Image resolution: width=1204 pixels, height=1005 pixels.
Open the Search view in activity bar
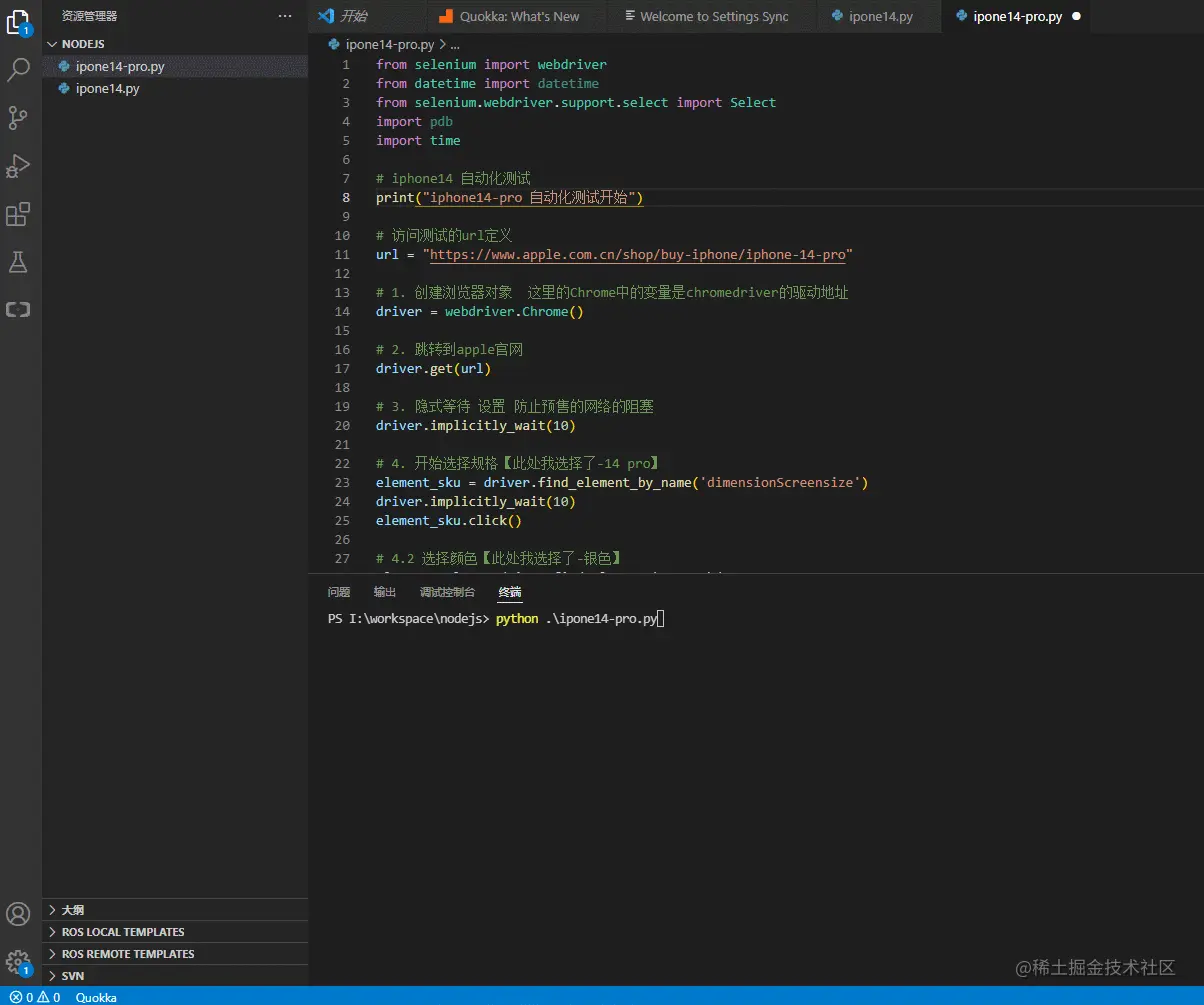(19, 69)
